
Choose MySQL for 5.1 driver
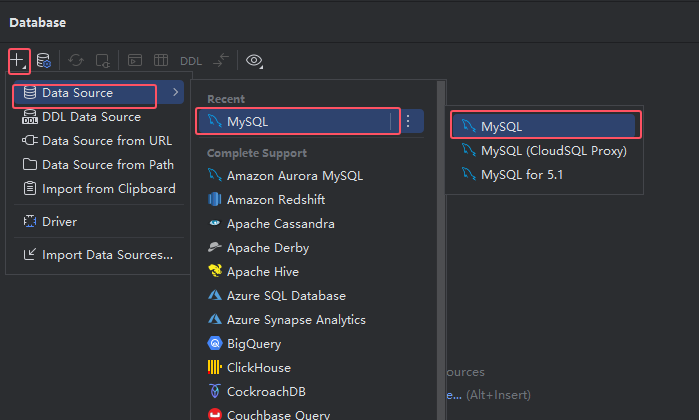click(544, 175)
